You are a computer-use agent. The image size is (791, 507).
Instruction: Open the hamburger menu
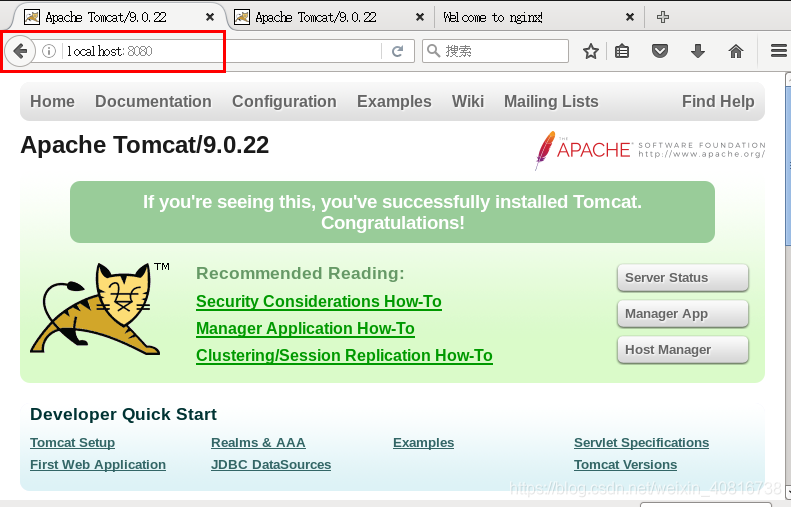779,50
